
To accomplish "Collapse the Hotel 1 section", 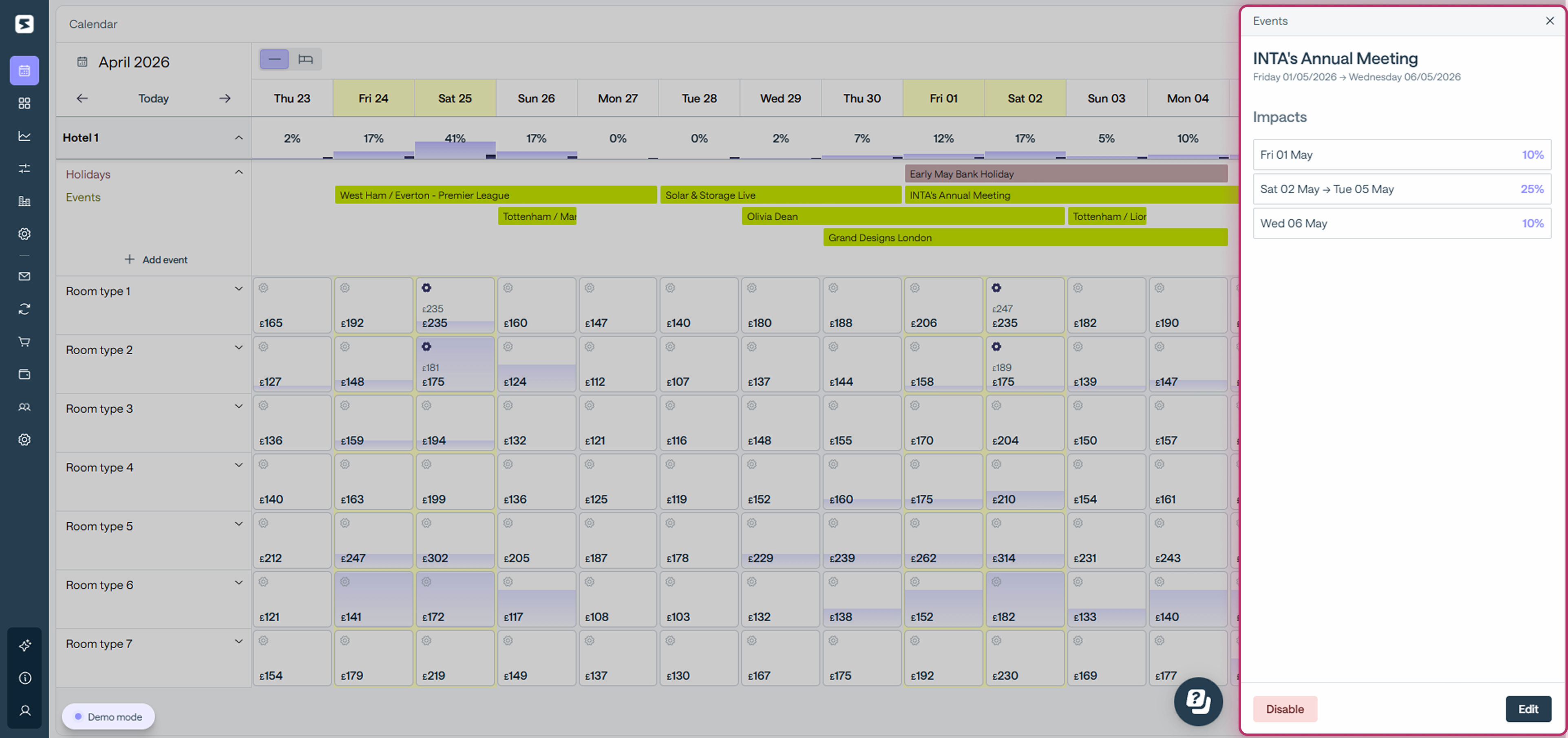I will coord(239,138).
